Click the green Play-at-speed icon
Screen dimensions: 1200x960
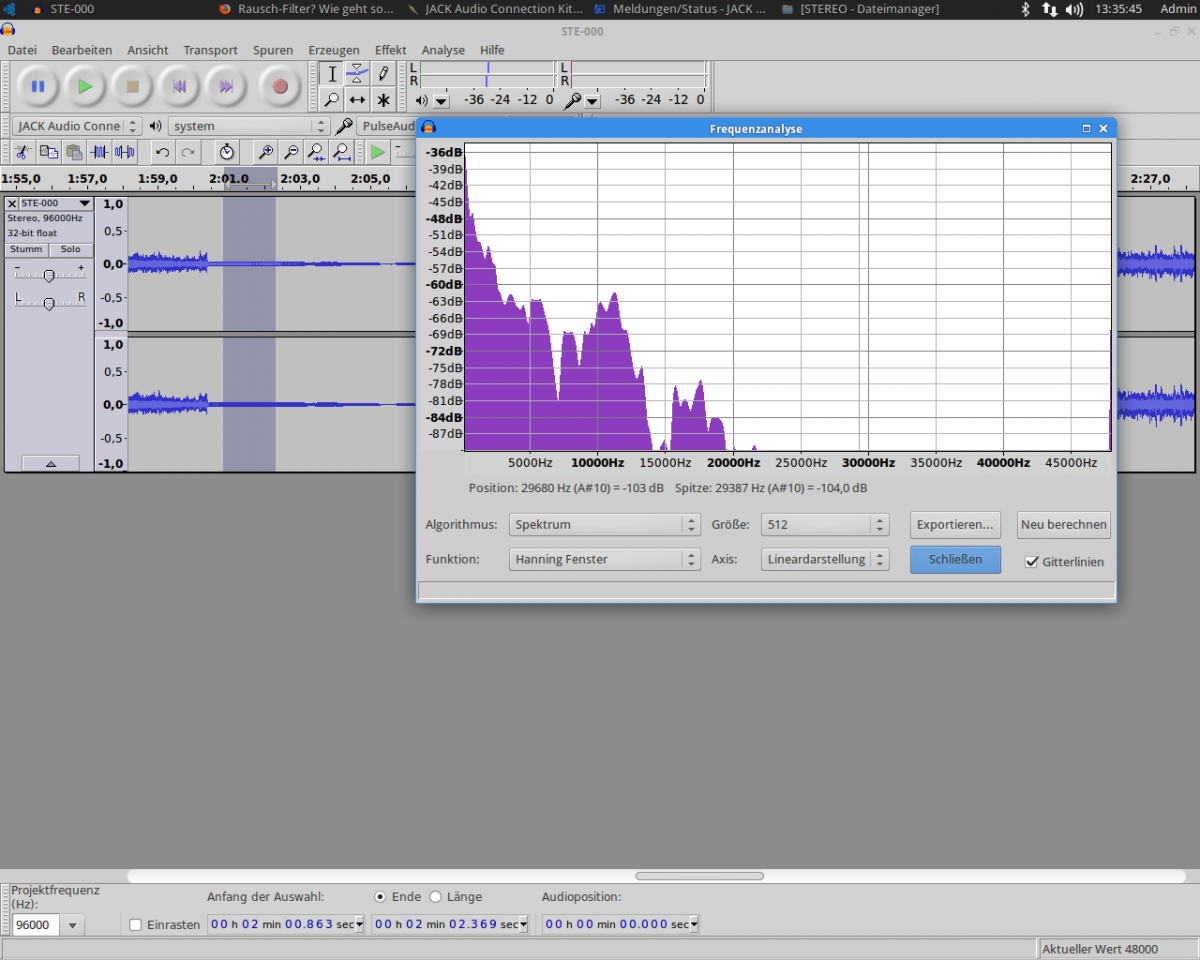coord(377,152)
